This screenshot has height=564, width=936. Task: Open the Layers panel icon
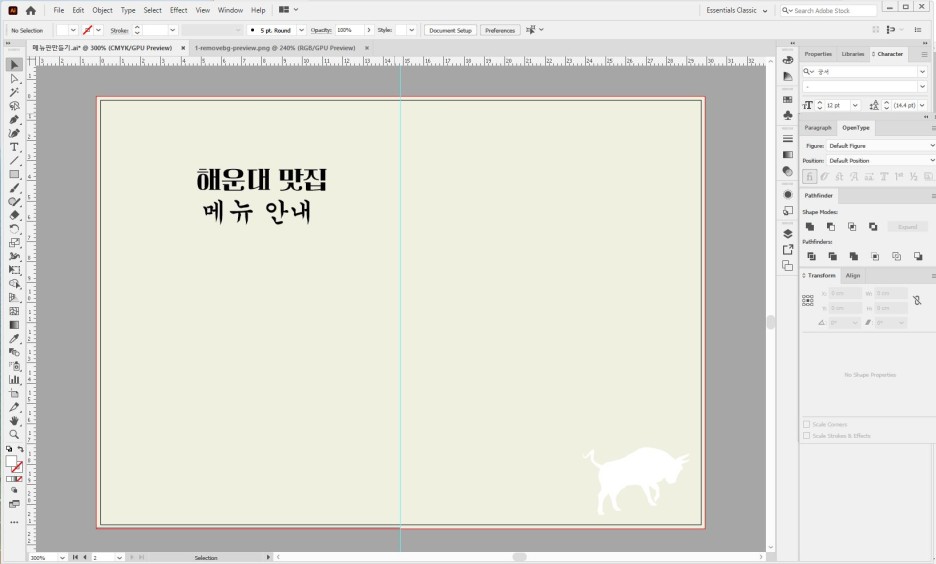pos(788,233)
